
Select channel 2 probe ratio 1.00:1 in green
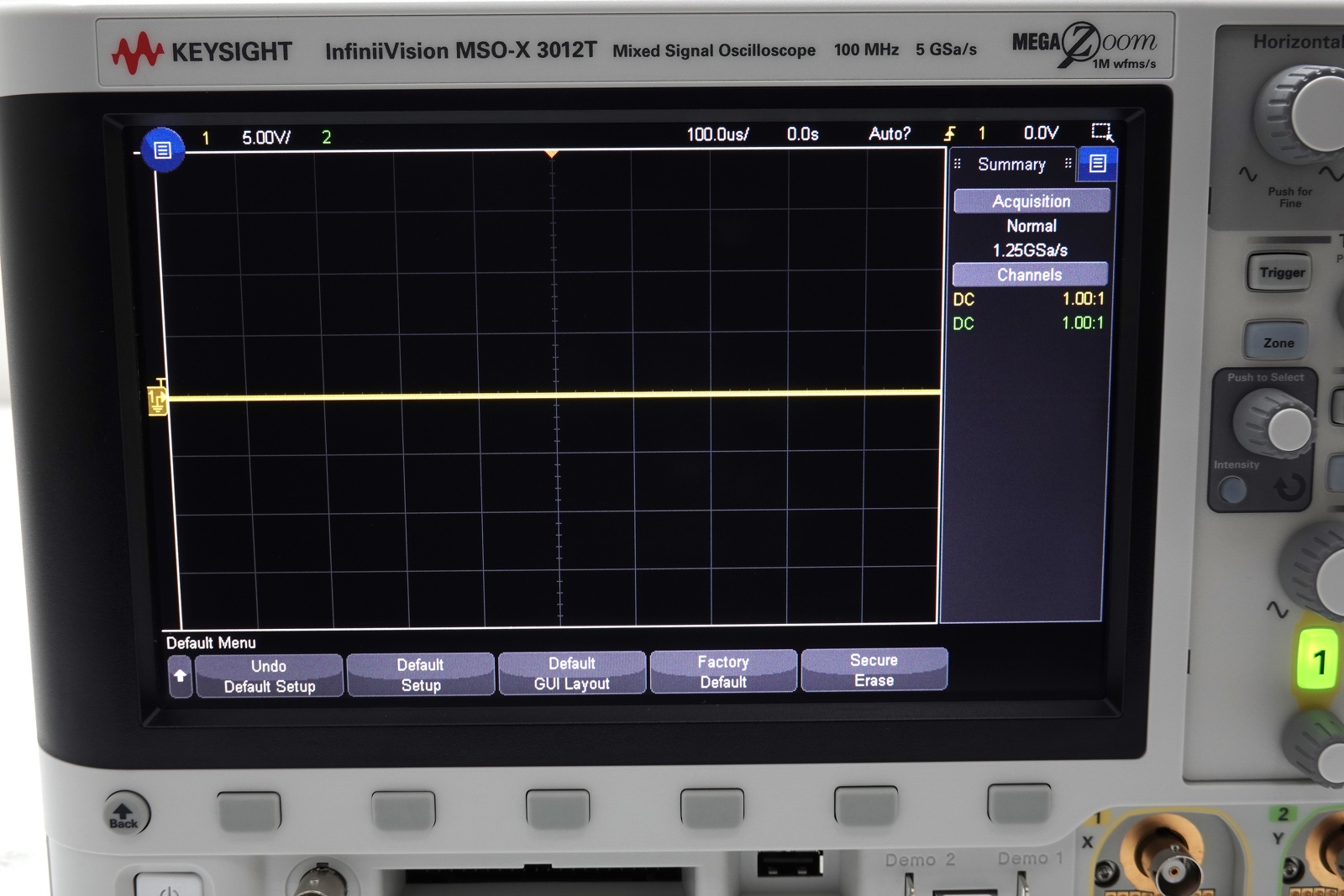point(1083,322)
